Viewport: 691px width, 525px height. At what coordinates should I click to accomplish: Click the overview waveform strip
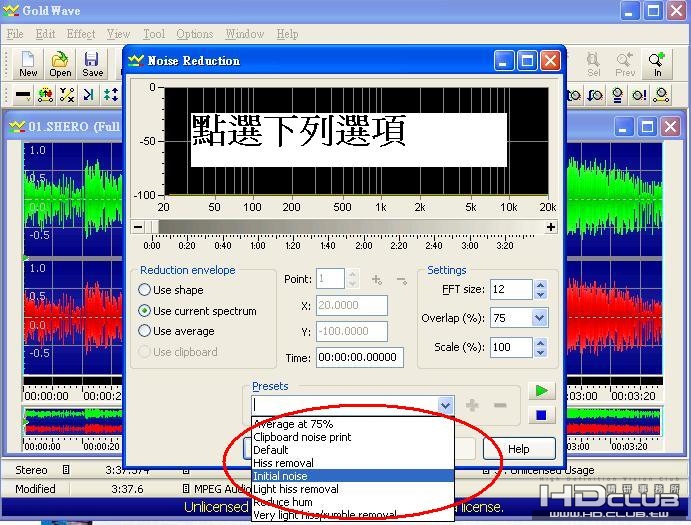(73, 421)
